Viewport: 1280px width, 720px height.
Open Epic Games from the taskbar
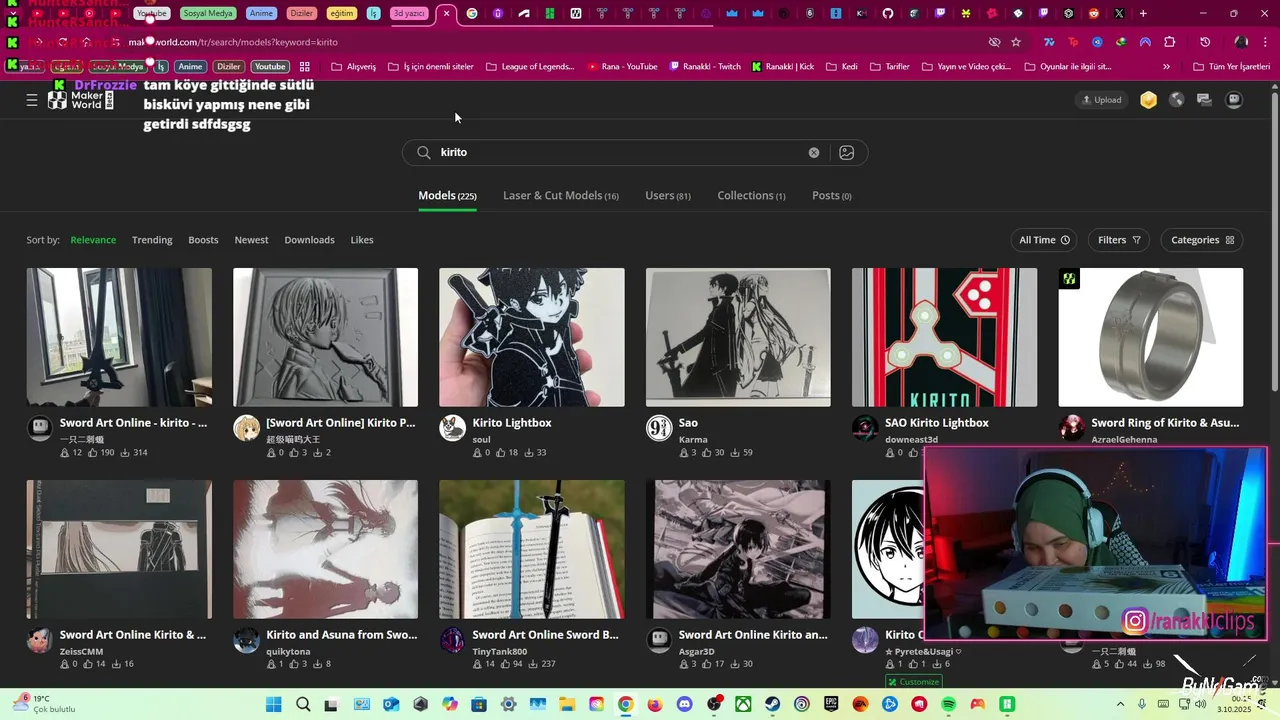coord(831,705)
